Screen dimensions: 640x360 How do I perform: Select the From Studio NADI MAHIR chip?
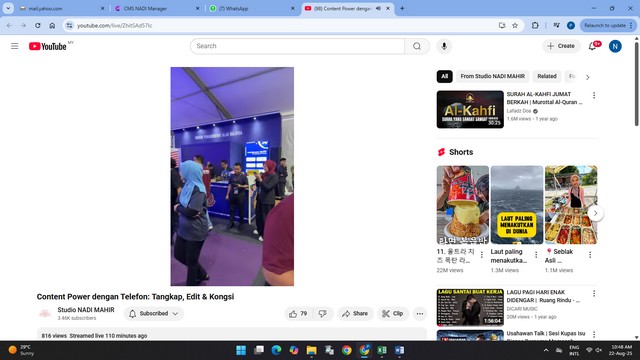click(x=493, y=76)
